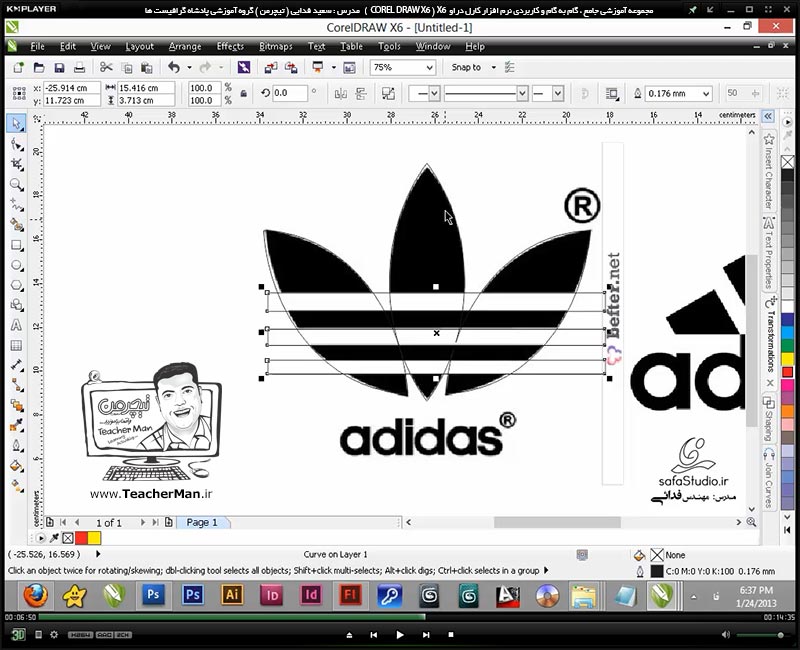The height and width of the screenshot is (650, 800).
Task: Open the outline width 0.176 mm dropdown
Action: tap(706, 93)
